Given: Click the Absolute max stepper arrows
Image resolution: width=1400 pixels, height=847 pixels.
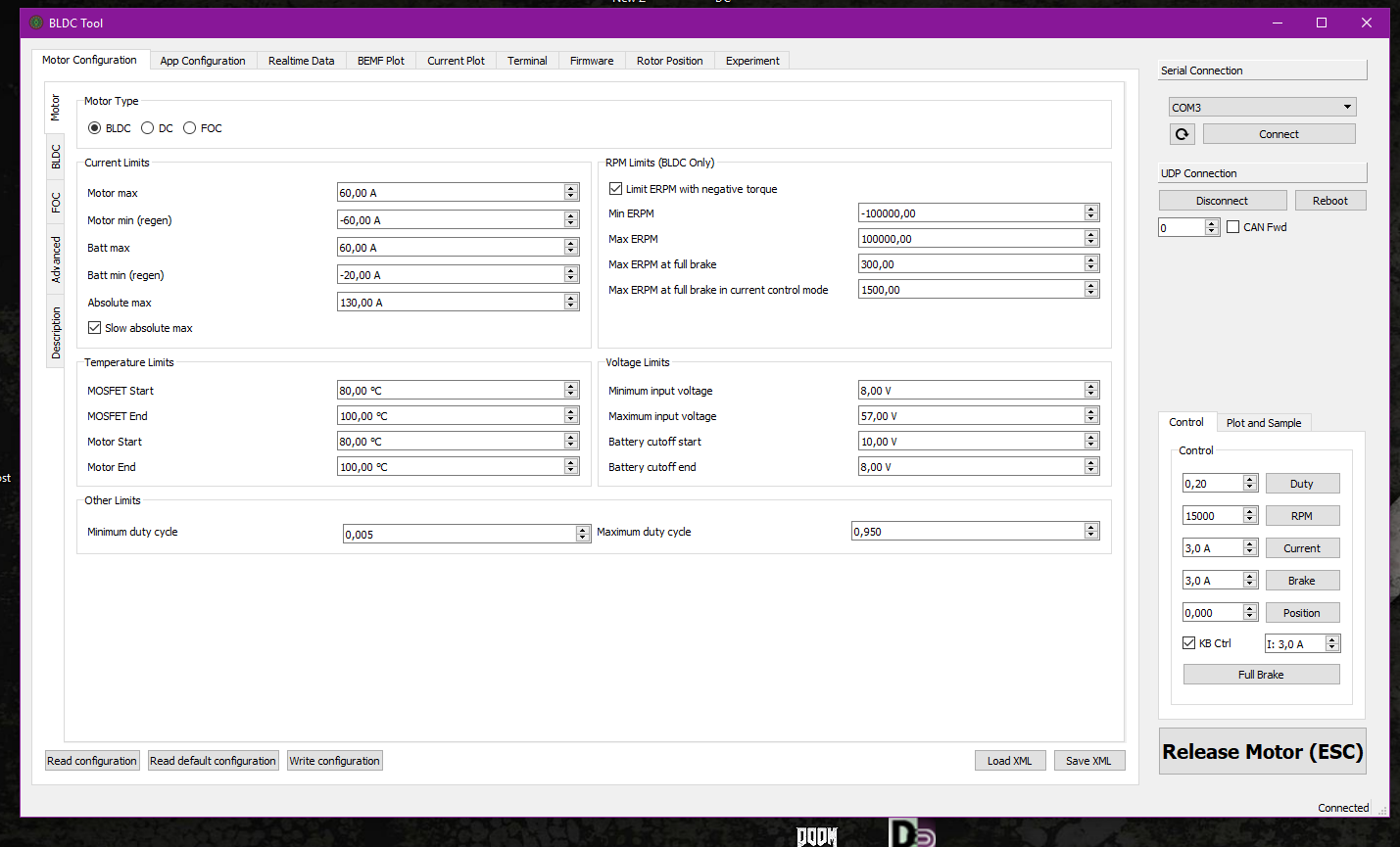Looking at the screenshot, I should pos(571,303).
